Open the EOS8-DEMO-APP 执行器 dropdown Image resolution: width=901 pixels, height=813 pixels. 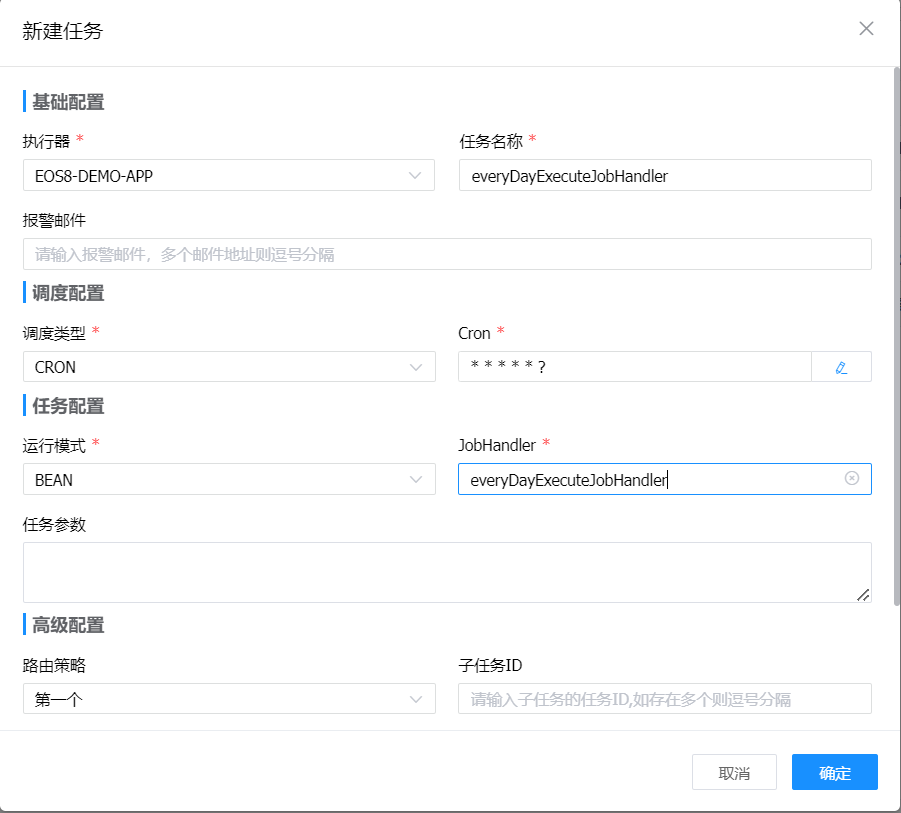[220, 175]
